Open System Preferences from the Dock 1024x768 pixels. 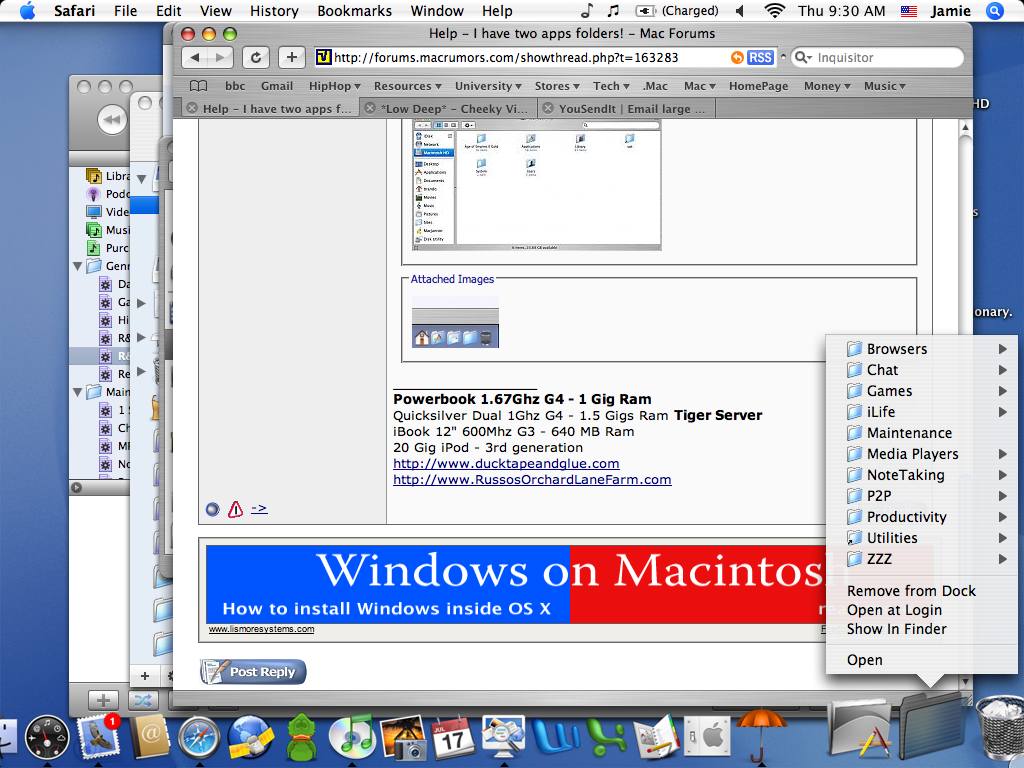click(x=707, y=738)
